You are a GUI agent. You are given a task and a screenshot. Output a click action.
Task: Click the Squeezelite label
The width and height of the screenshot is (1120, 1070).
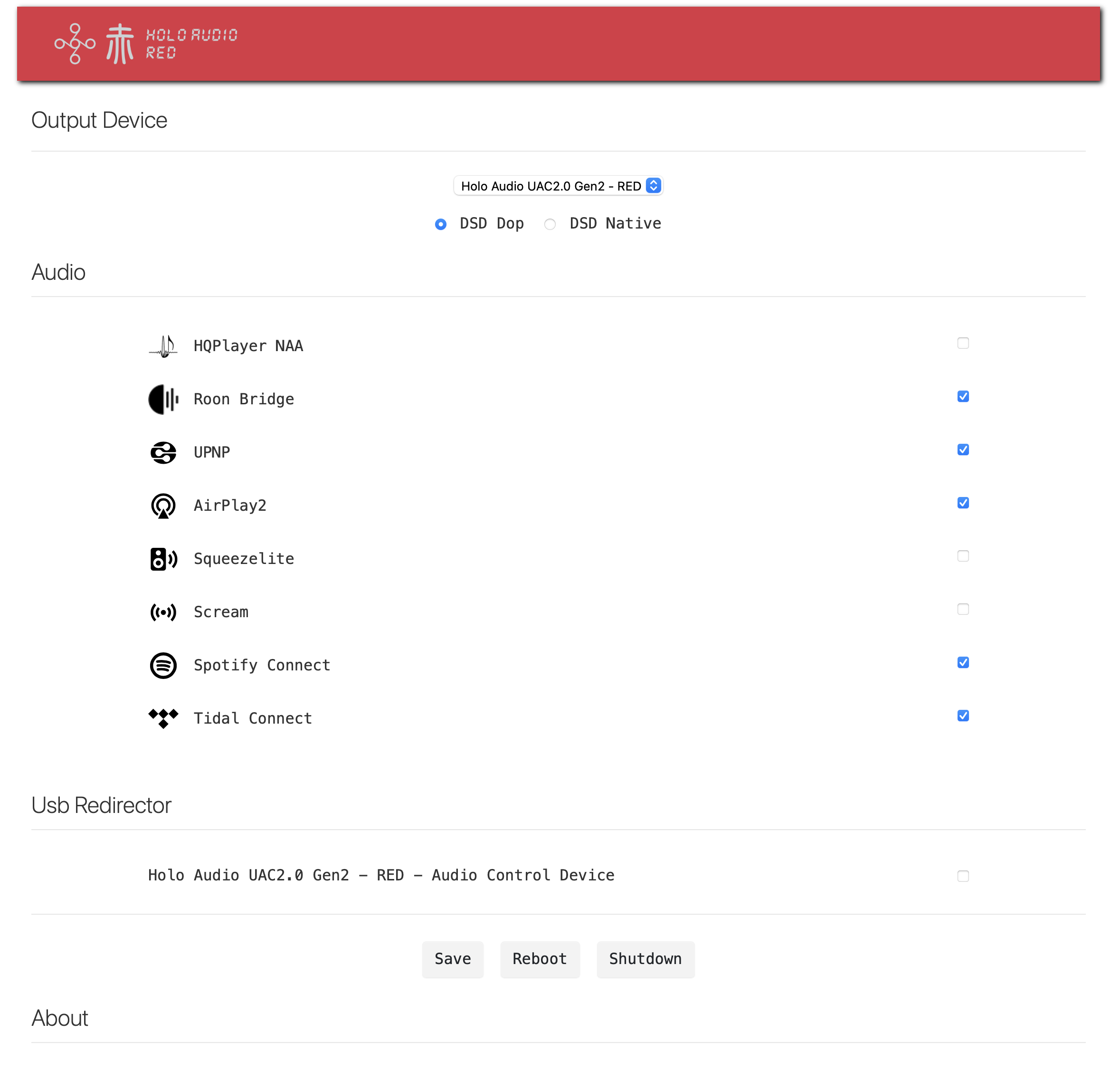point(244,559)
